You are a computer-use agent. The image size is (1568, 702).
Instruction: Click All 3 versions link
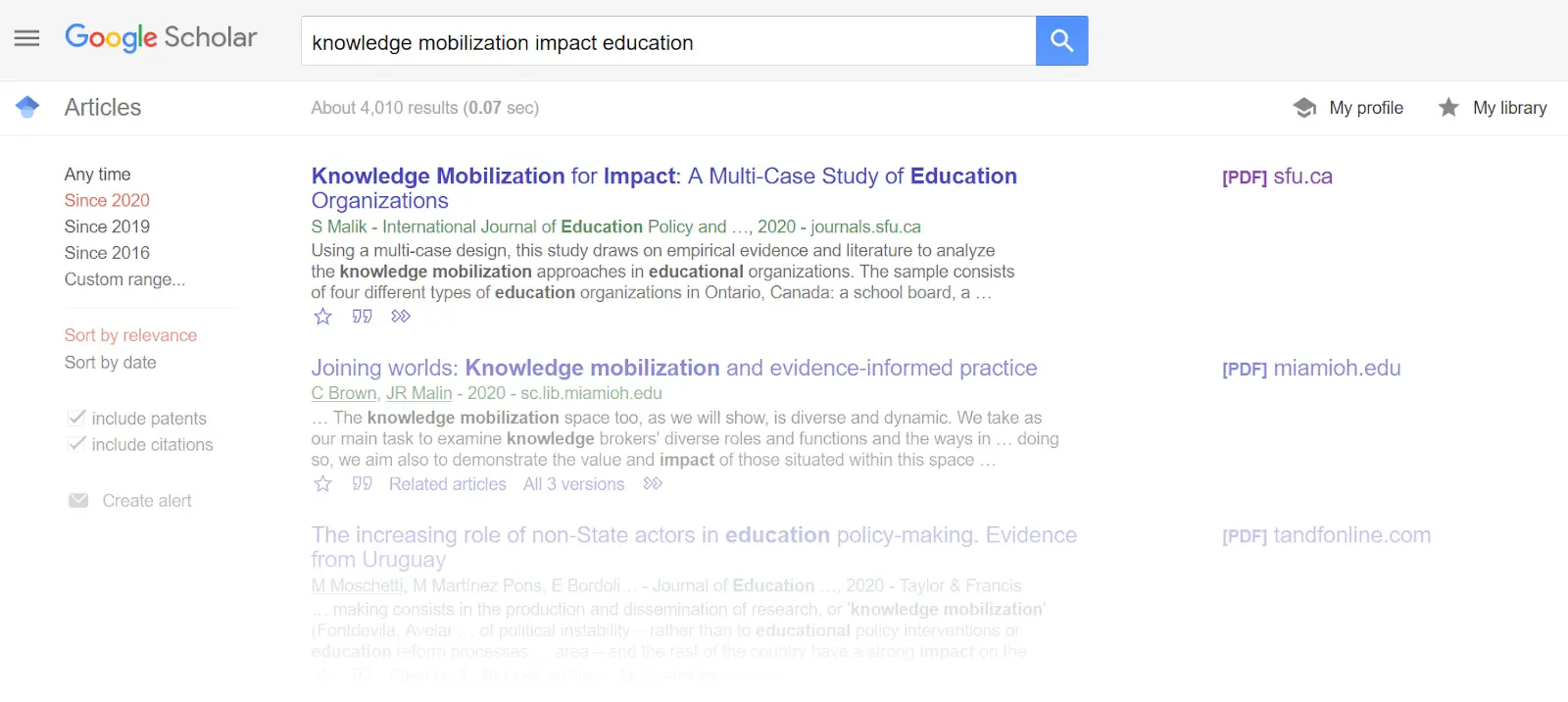click(574, 484)
